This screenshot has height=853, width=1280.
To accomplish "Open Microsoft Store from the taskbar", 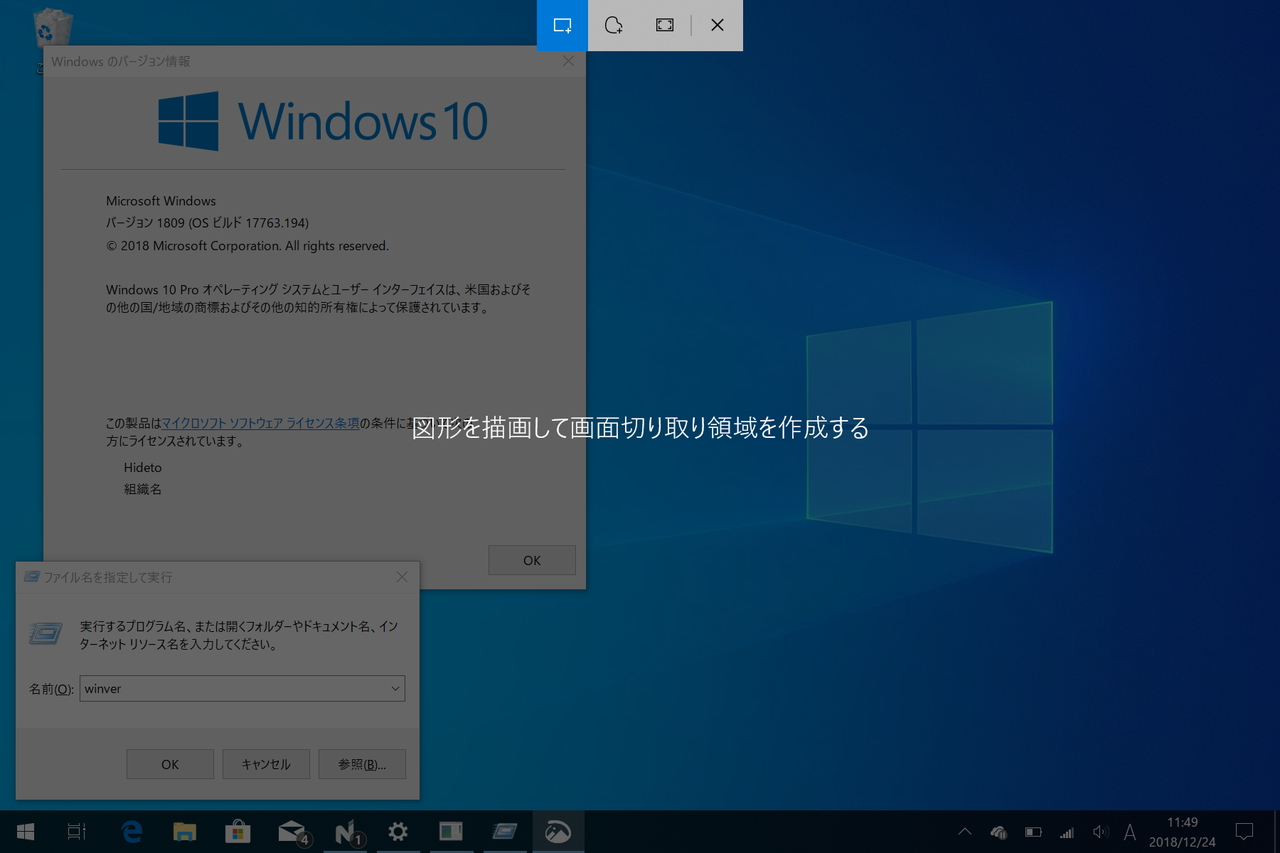I will 238,831.
